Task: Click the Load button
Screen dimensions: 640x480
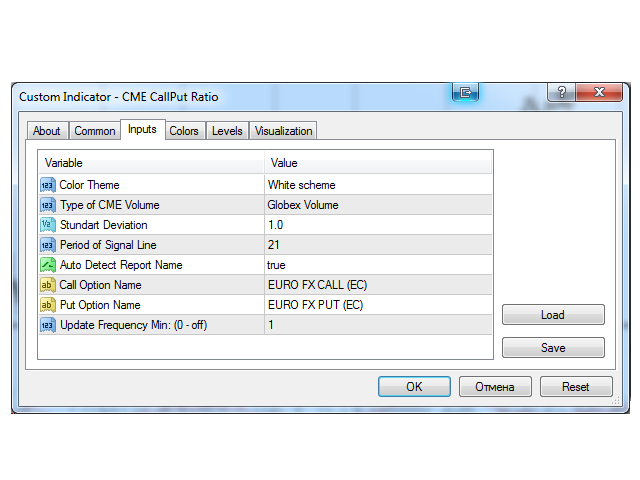Action: point(553,315)
